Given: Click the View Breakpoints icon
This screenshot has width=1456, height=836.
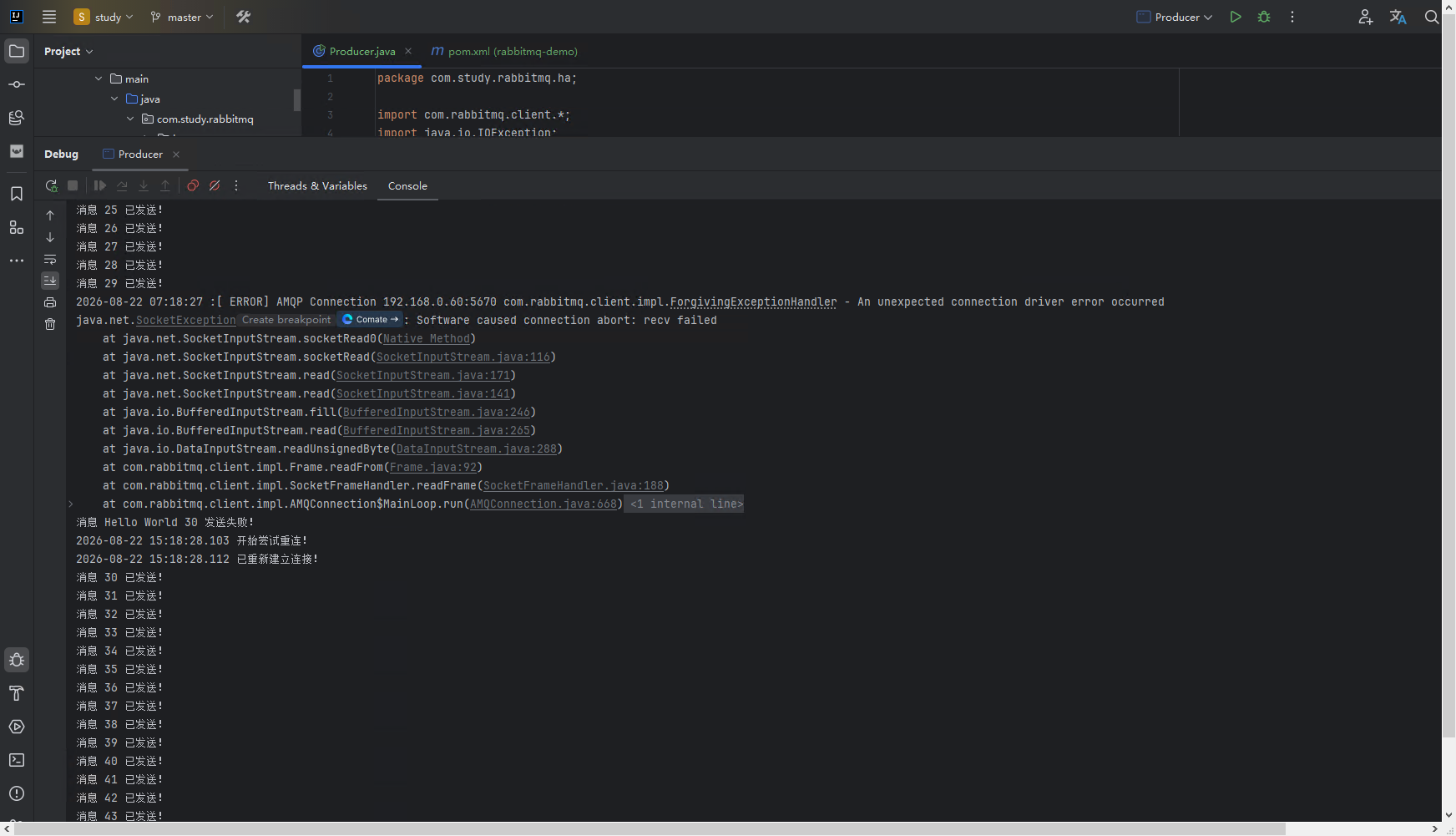Looking at the screenshot, I should (193, 185).
